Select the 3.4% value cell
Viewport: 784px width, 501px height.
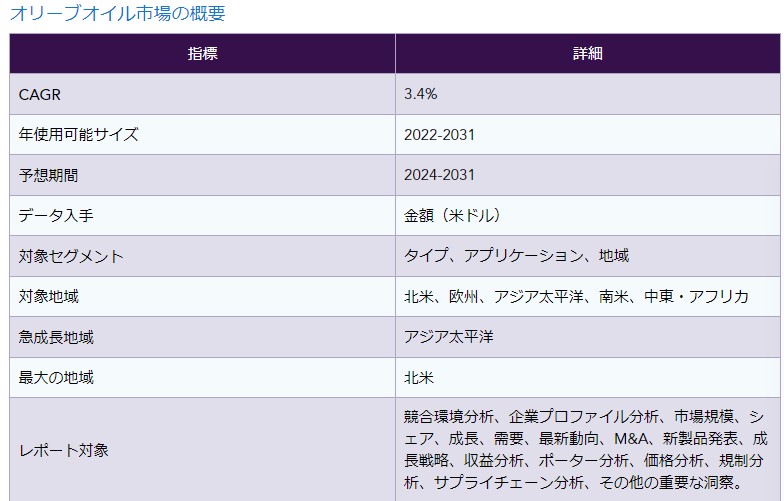pos(588,94)
